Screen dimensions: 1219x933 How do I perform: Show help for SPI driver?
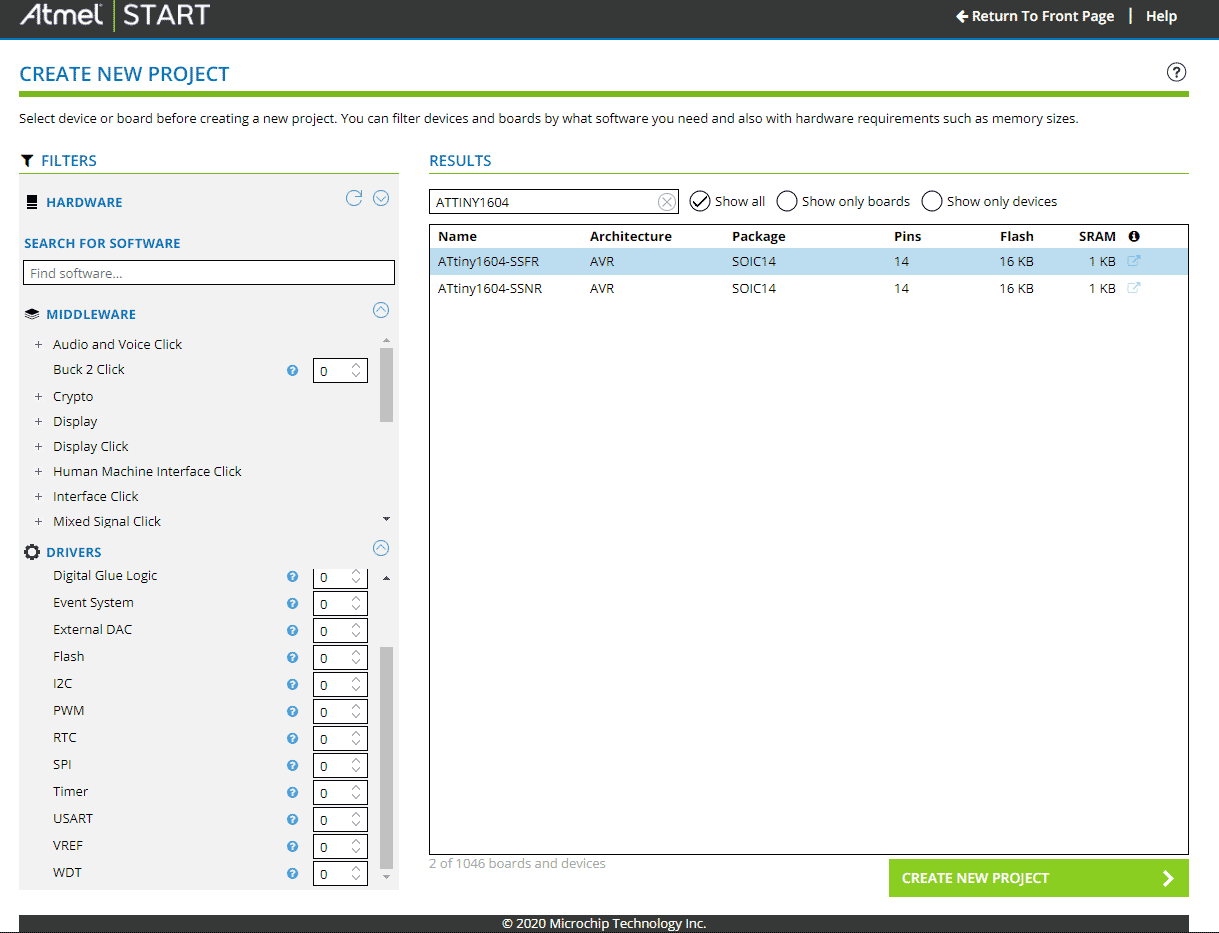pos(293,765)
